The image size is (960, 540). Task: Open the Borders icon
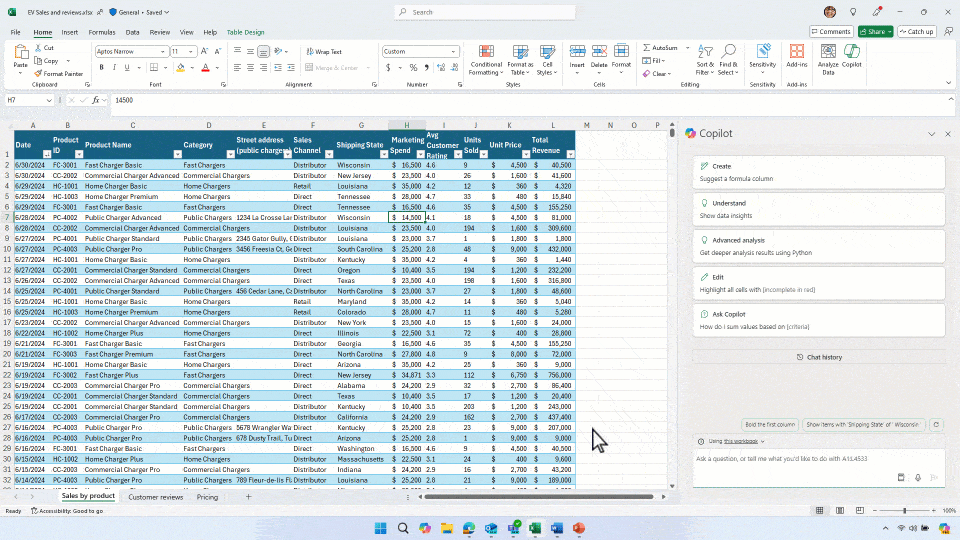(154, 68)
